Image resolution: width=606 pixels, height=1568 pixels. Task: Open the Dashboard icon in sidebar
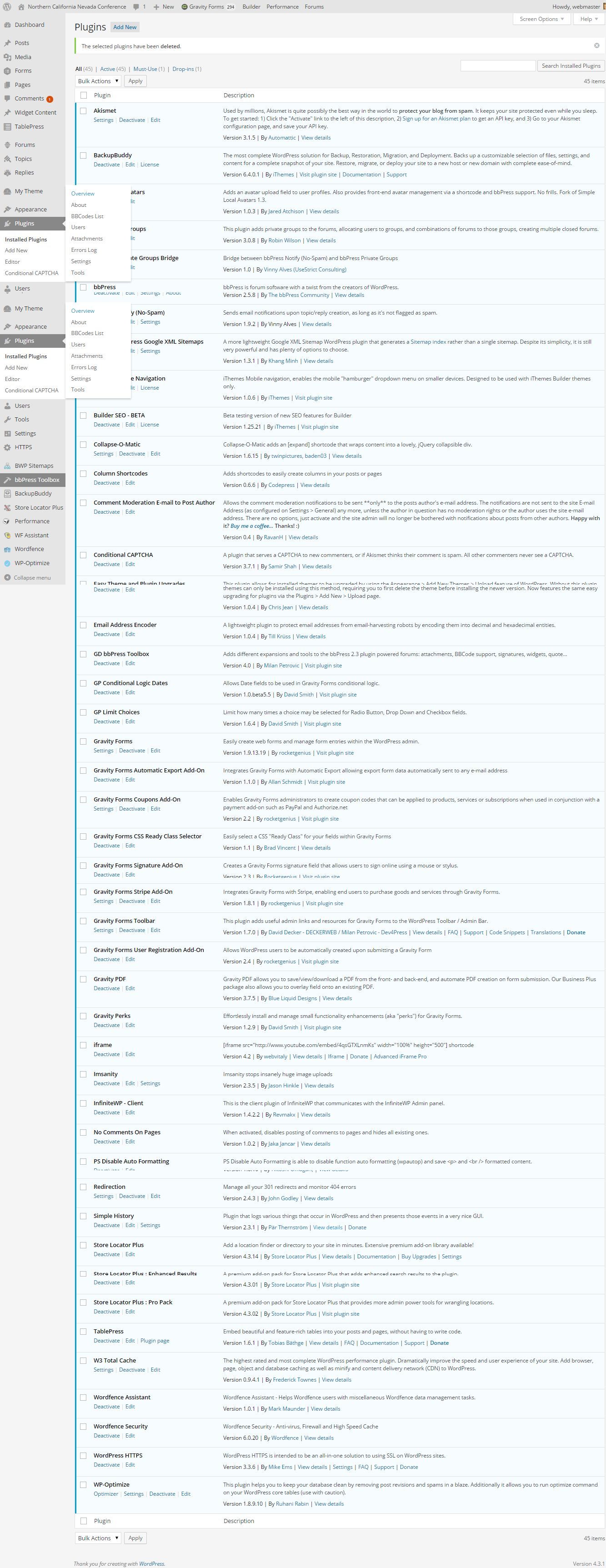click(x=7, y=25)
